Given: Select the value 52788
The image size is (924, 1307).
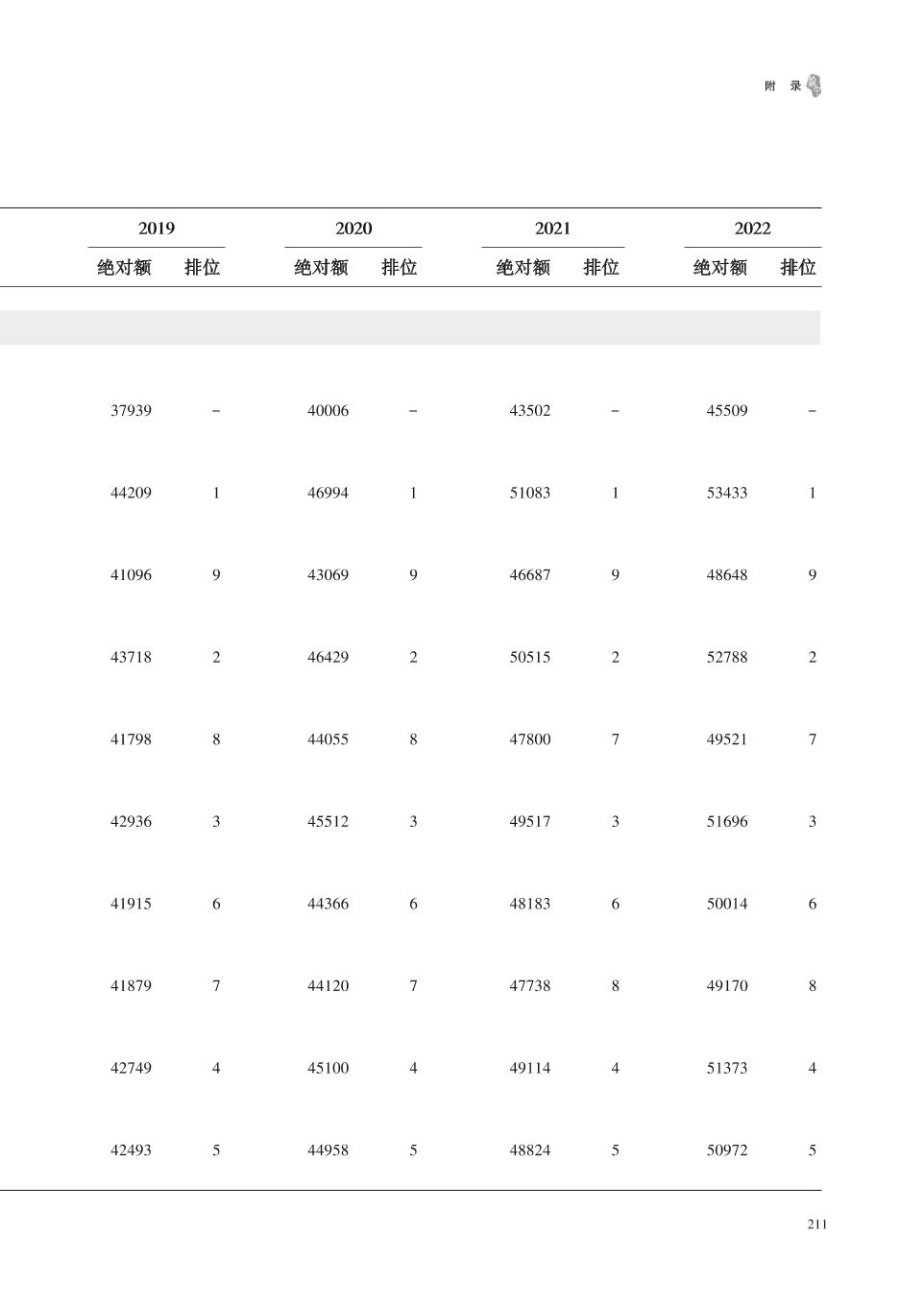Looking at the screenshot, I should click(x=727, y=658).
